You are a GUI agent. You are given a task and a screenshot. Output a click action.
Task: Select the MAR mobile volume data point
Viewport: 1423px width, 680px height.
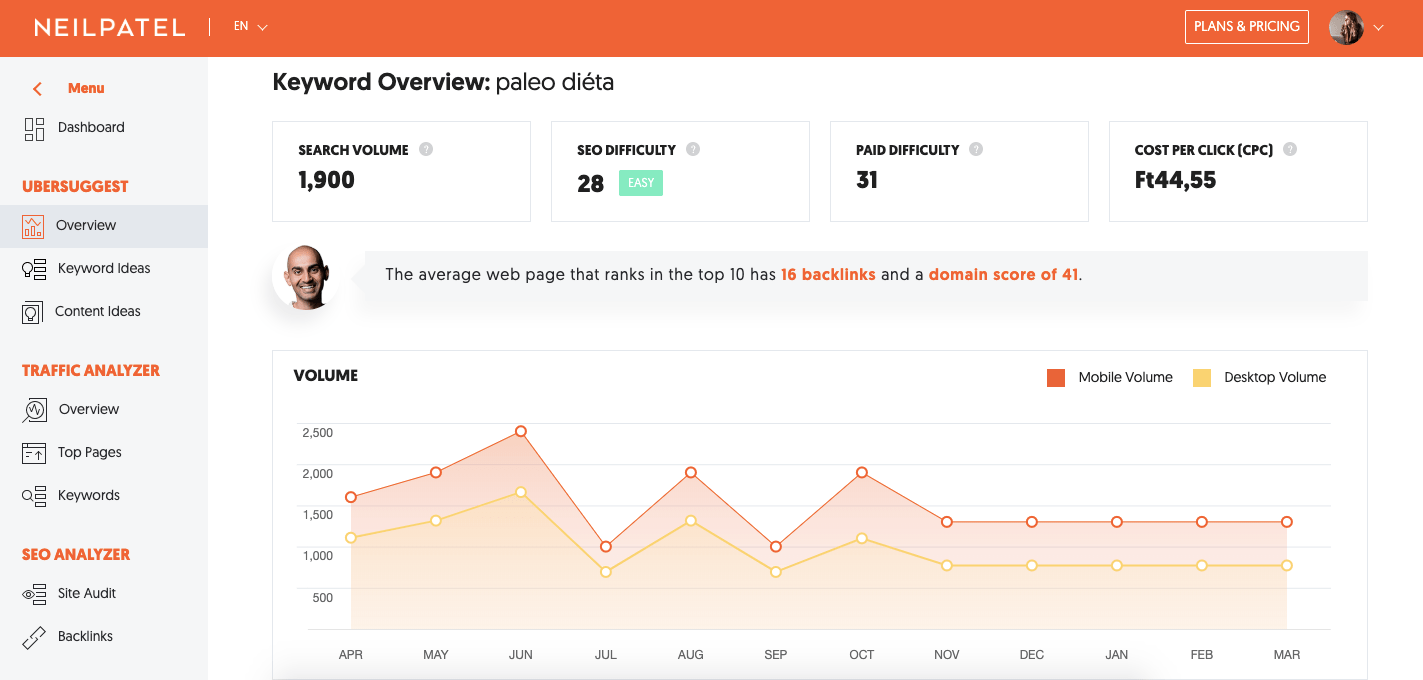[1287, 522]
